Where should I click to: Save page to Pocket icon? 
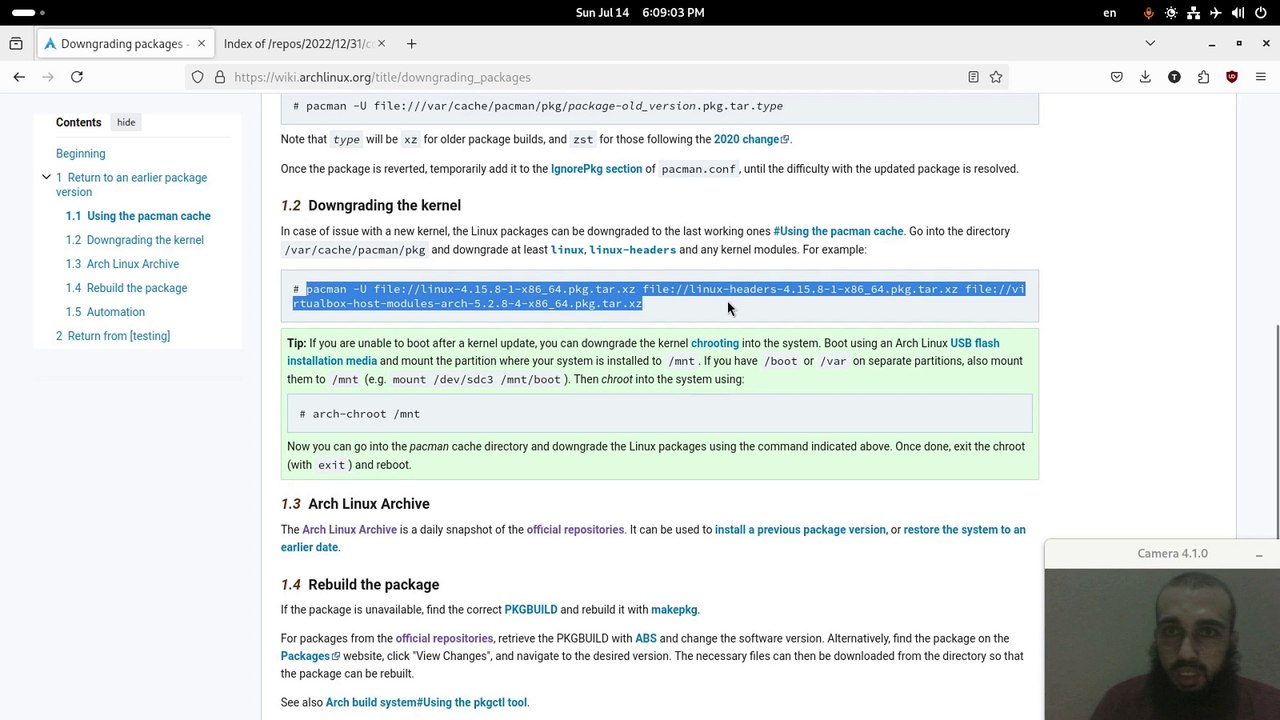pos(1117,77)
